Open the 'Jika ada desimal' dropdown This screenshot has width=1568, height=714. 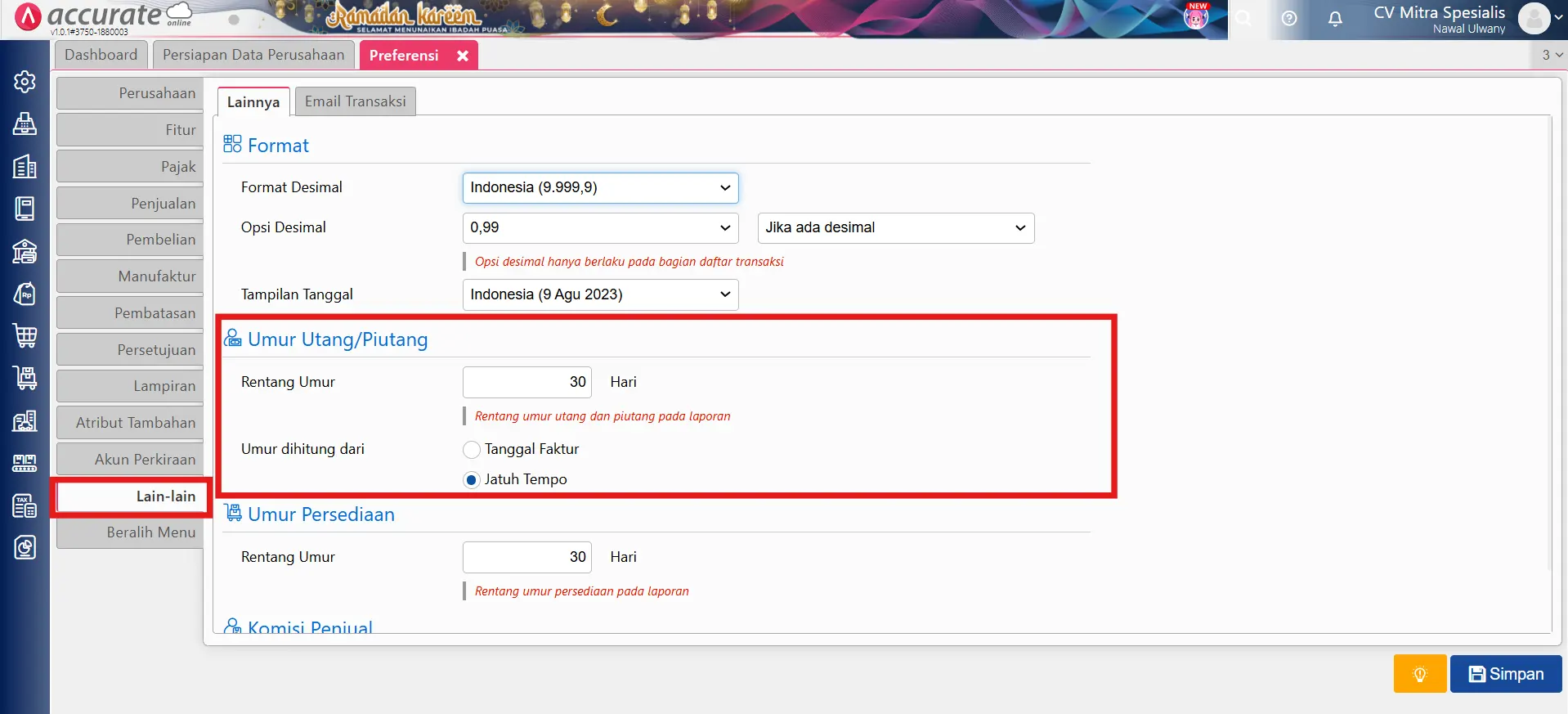(895, 228)
